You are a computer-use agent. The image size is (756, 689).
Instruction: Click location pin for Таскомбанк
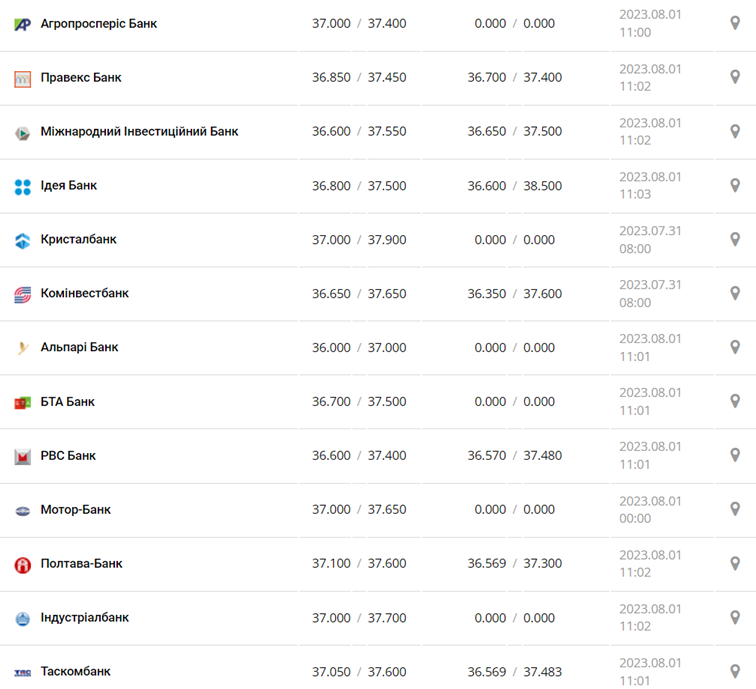pyautogui.click(x=735, y=671)
